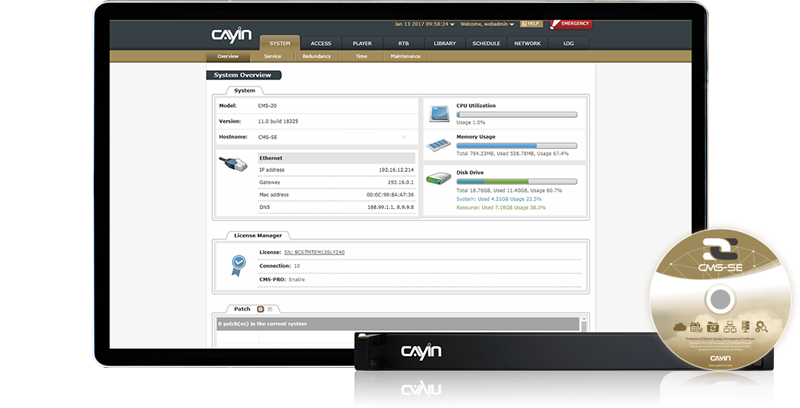The height and width of the screenshot is (408, 800).
Task: Click the first Patch icon button
Action: (260, 309)
